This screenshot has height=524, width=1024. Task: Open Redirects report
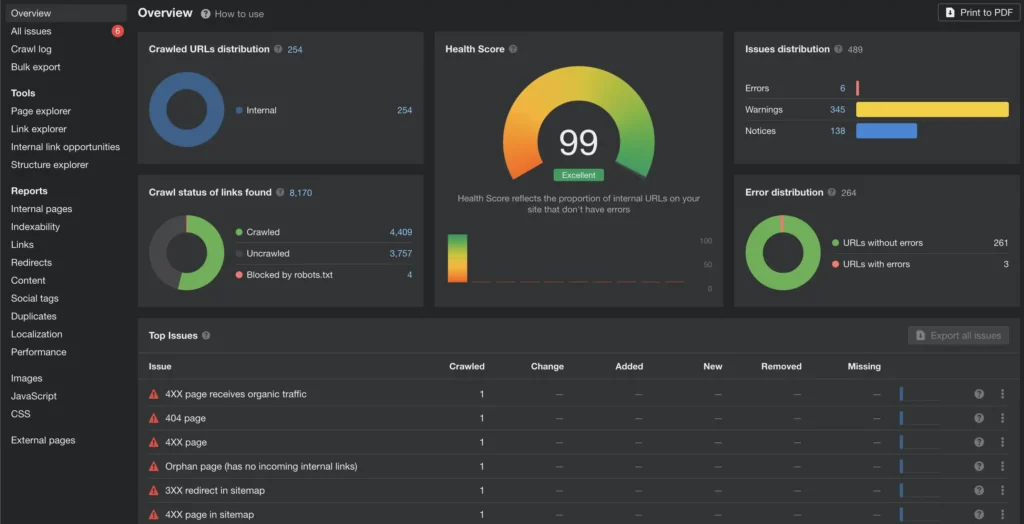31,263
